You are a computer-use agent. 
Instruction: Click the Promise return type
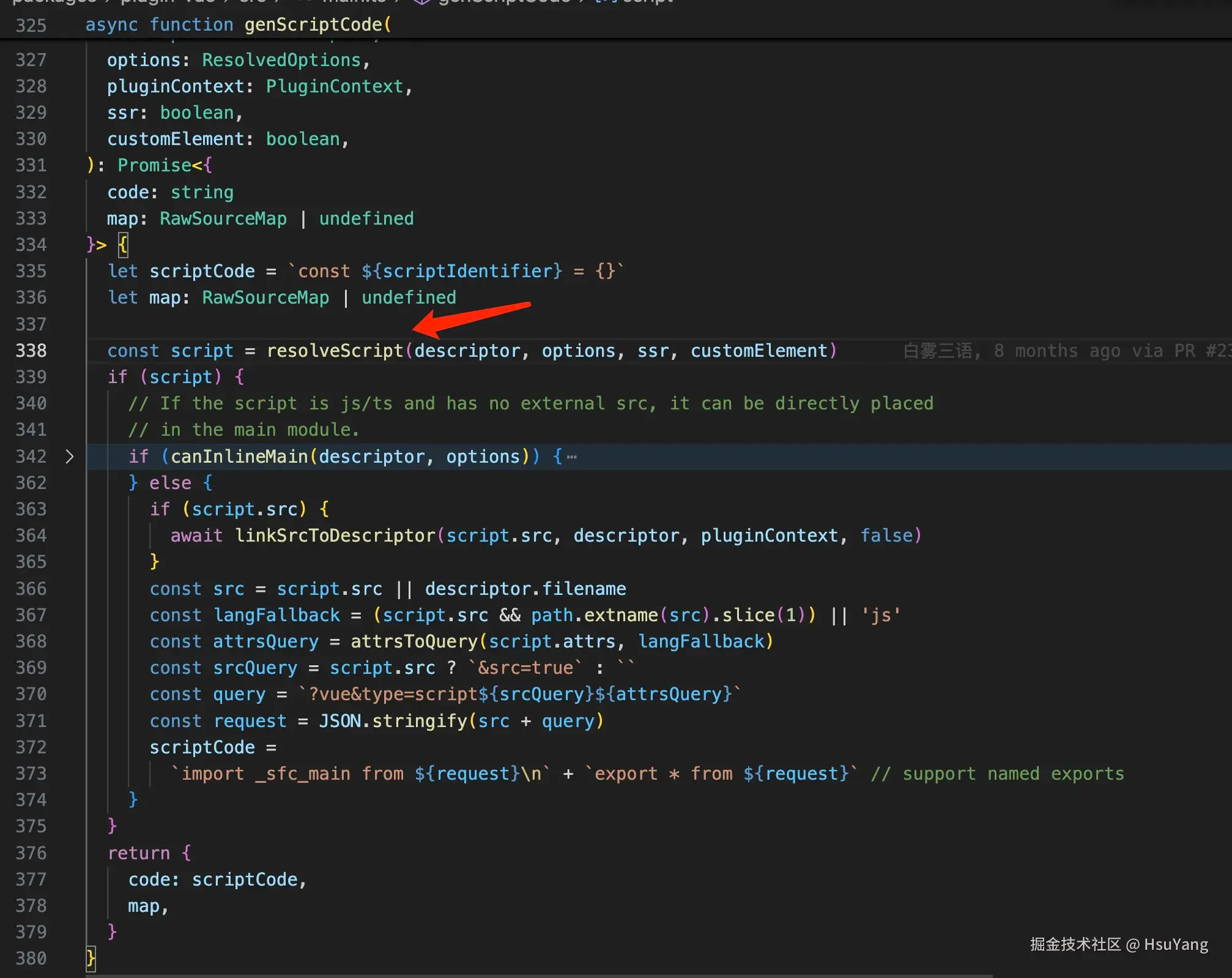(154, 165)
